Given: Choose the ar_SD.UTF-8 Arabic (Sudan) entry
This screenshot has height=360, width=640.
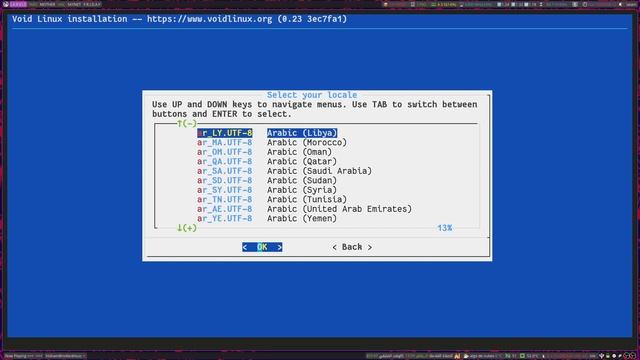Looking at the screenshot, I should (x=267, y=180).
